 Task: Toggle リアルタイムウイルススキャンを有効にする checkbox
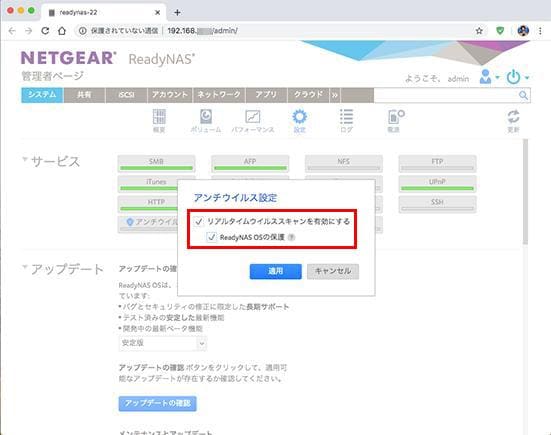click(199, 221)
